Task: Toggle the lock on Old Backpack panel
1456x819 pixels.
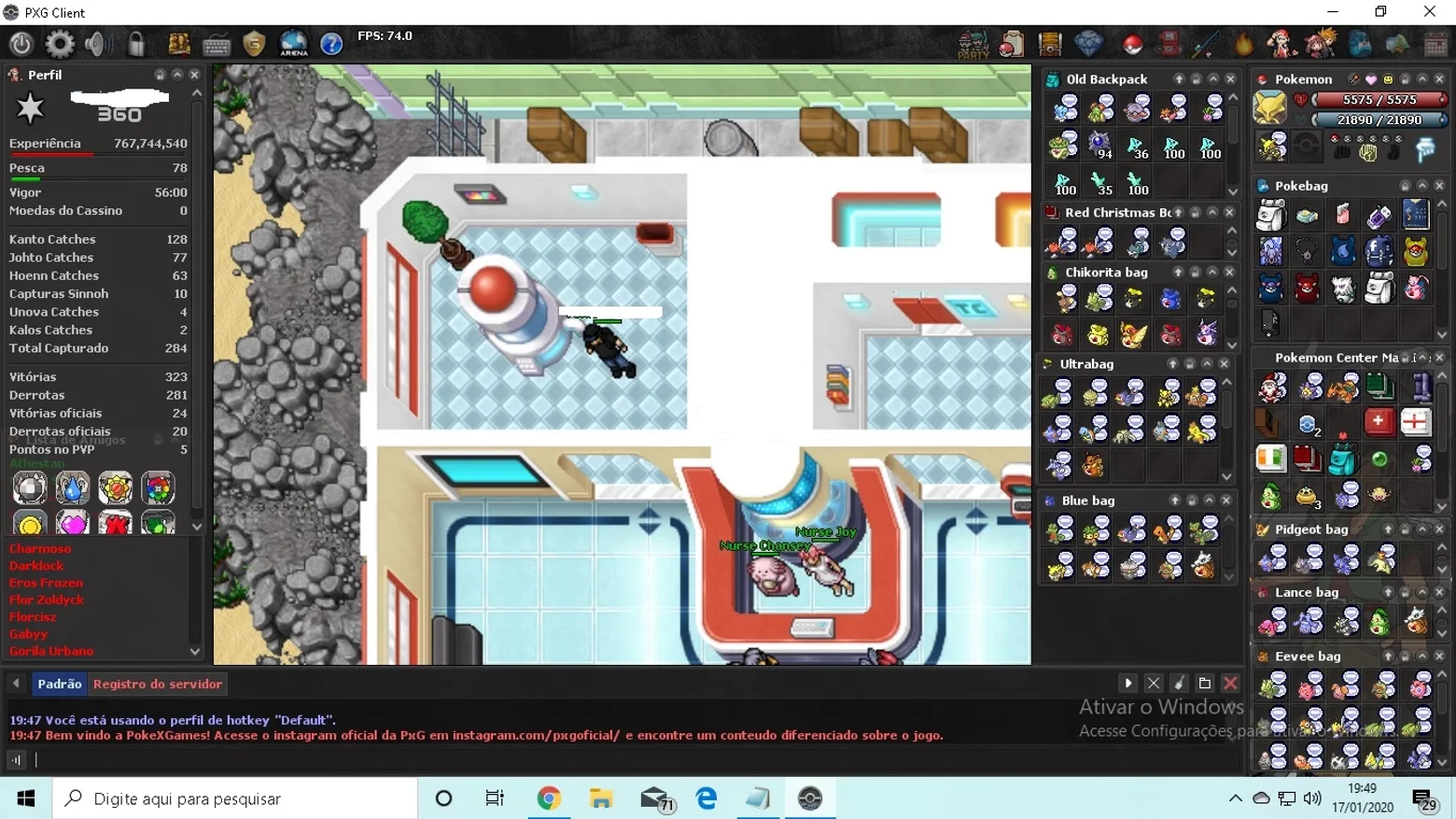Action: [1196, 79]
